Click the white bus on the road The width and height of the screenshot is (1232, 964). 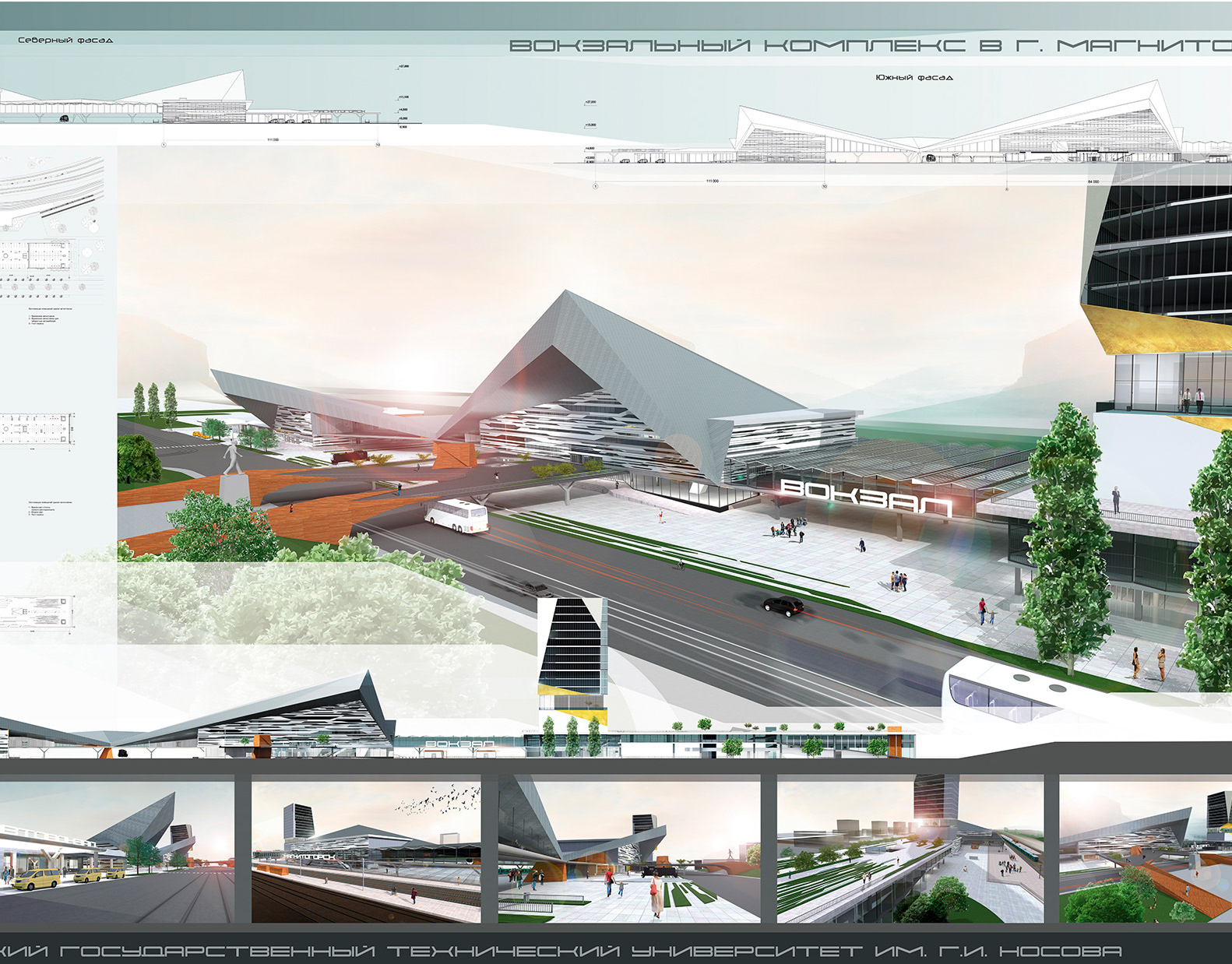tap(456, 516)
